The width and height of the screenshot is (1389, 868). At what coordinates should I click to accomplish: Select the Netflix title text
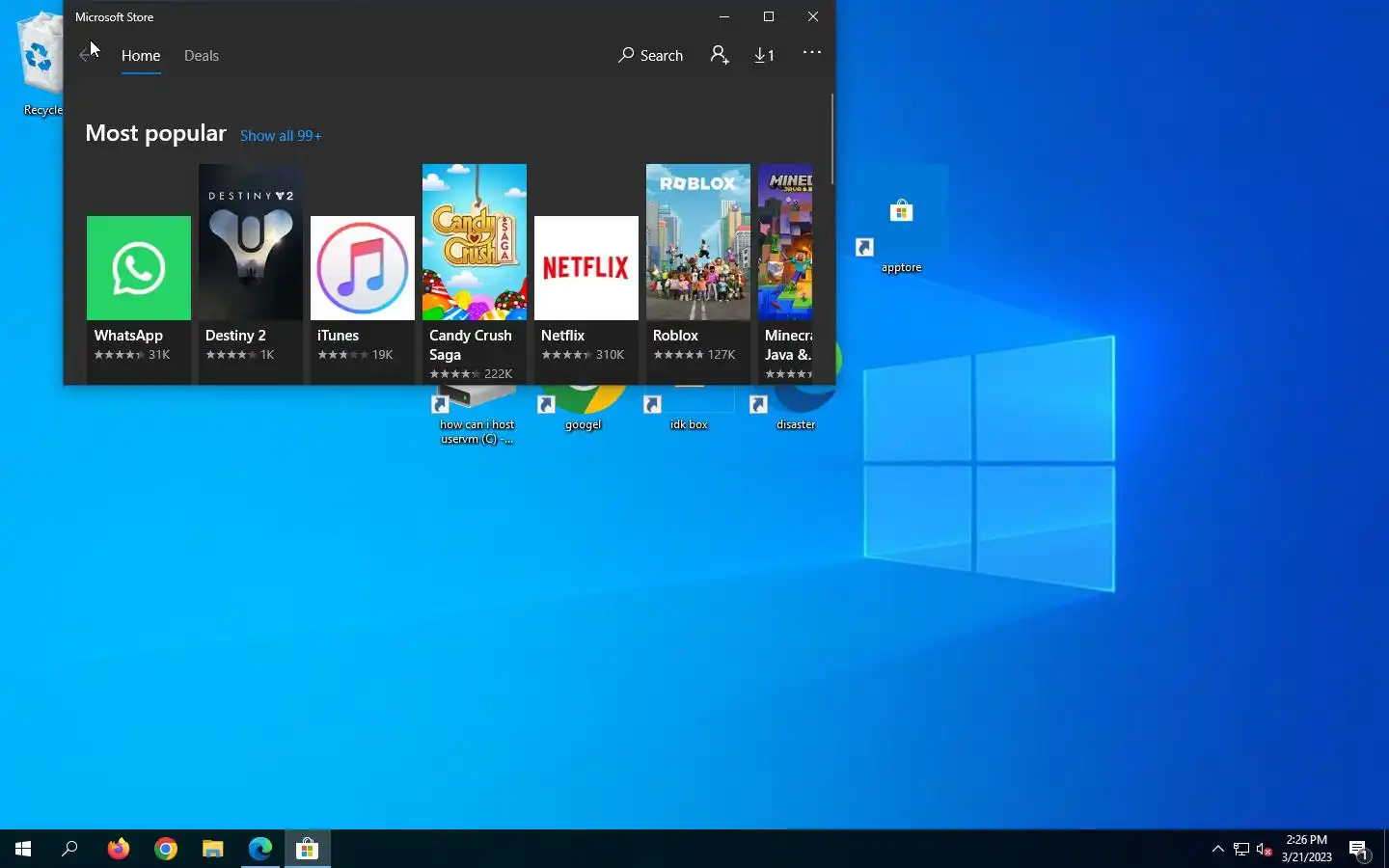(x=563, y=336)
